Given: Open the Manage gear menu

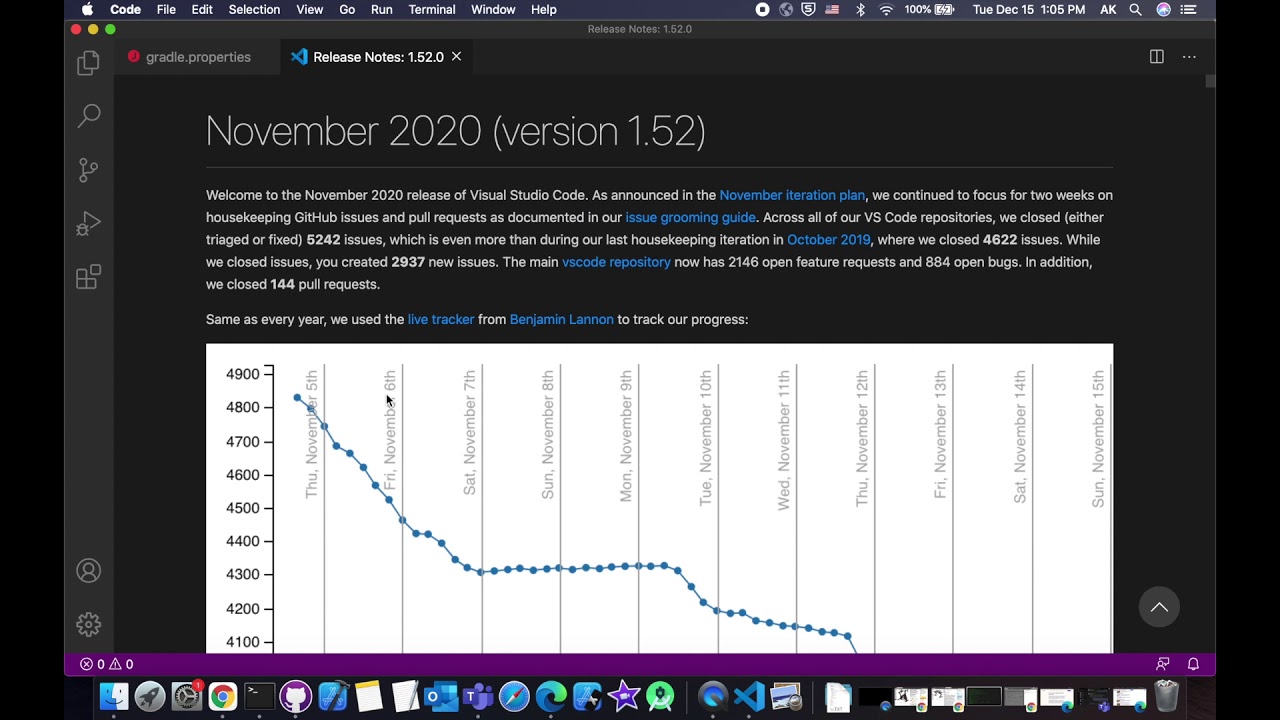Looking at the screenshot, I should pos(88,624).
